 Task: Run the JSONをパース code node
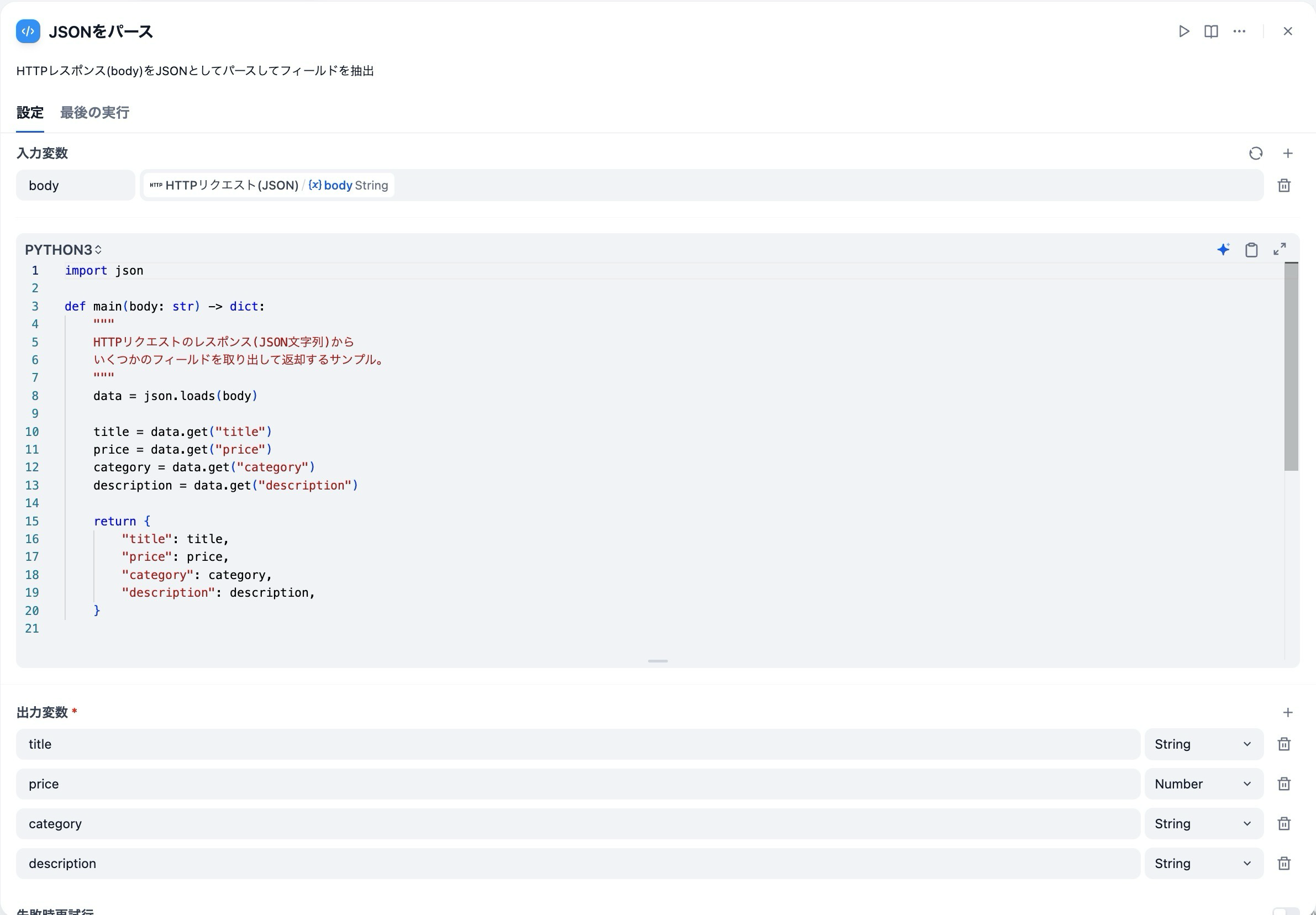click(1183, 31)
